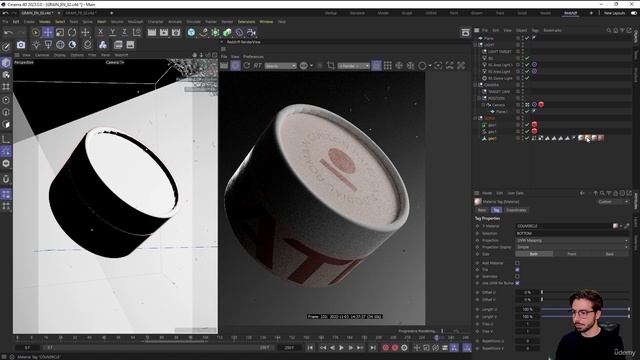
Task: Open the Select menu in the menu bar
Action: [x=60, y=22]
